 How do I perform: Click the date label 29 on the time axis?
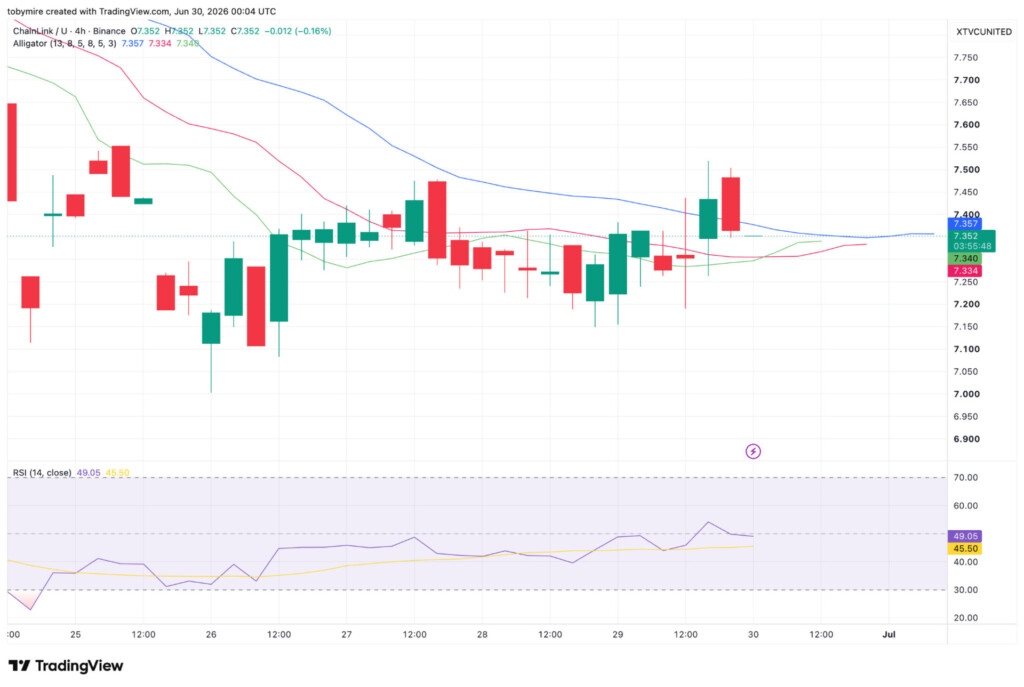point(617,634)
